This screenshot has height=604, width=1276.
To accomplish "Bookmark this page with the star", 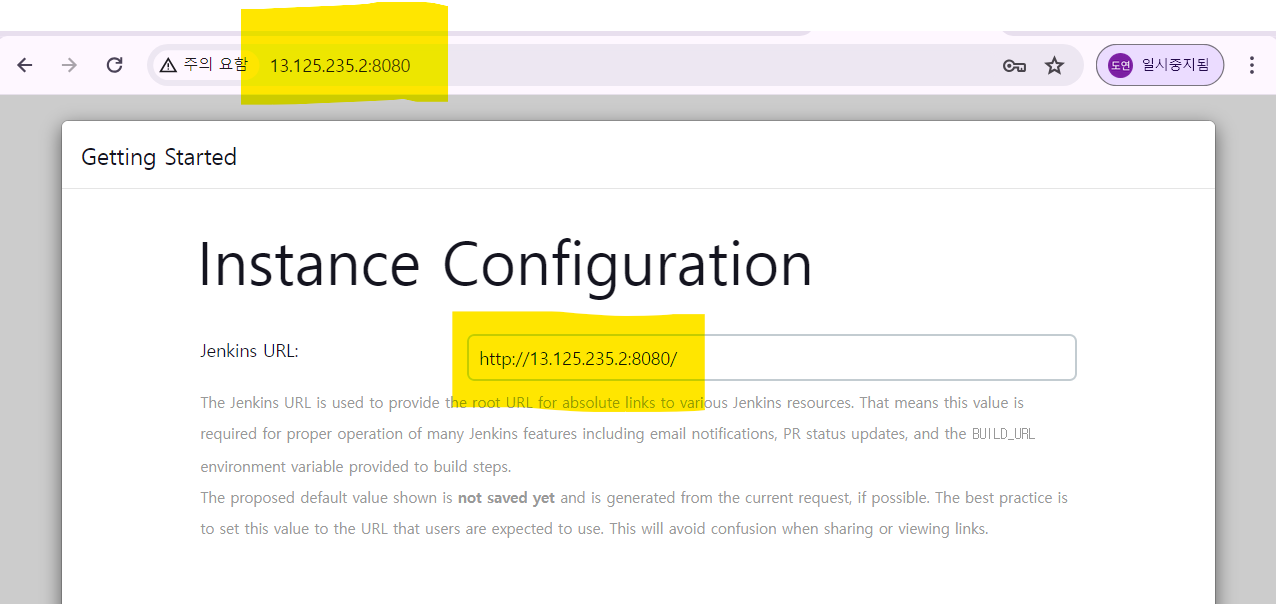I will tap(1054, 66).
